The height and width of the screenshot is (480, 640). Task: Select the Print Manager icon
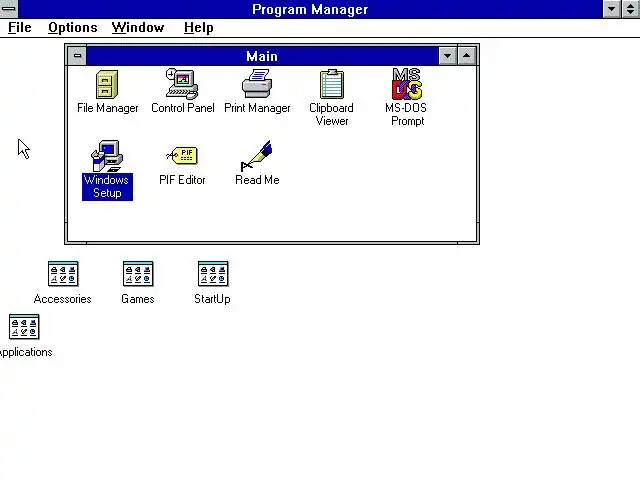coord(257,84)
